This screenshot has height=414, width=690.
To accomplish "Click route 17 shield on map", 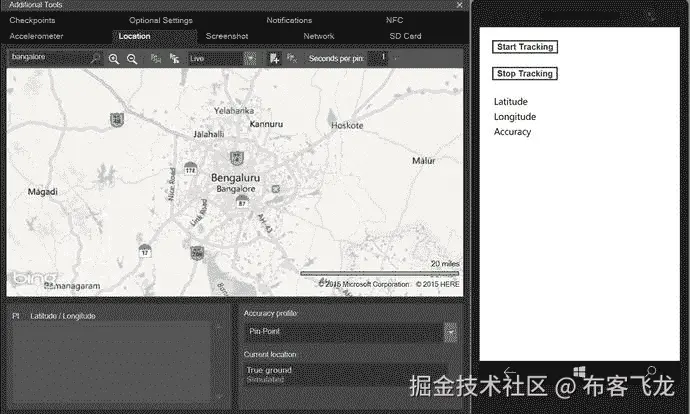I will pos(145,251).
